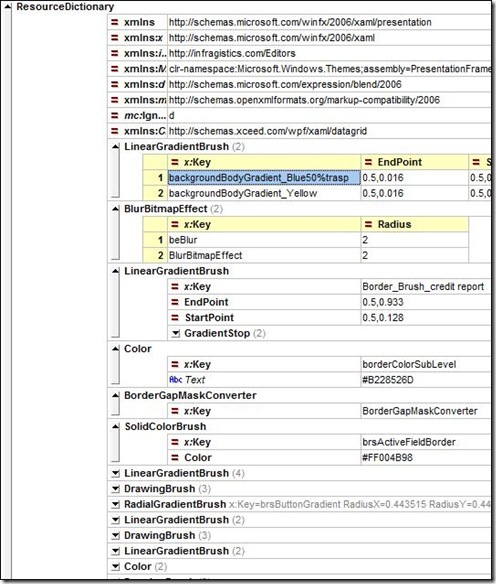Click the EndPoint column header in gradient table
Screen dimensions: 496x584
coord(414,162)
